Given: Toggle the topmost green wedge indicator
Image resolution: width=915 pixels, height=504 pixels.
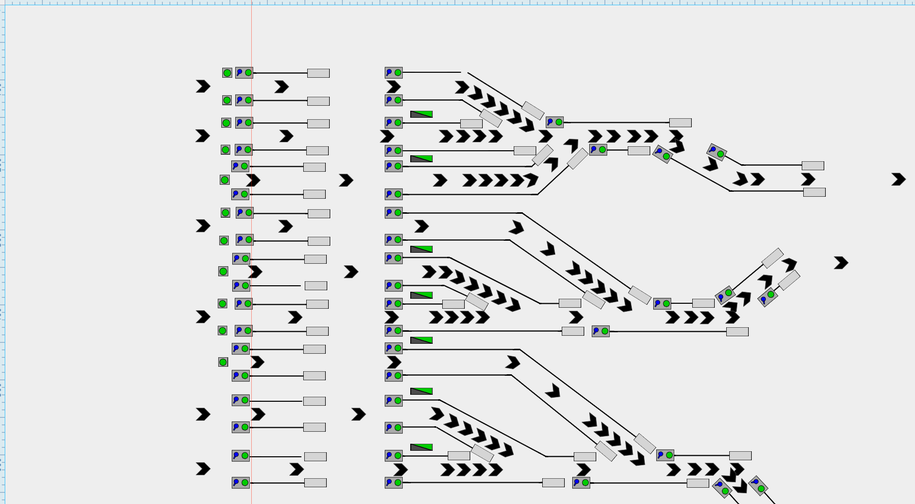Looking at the screenshot, I should (421, 115).
